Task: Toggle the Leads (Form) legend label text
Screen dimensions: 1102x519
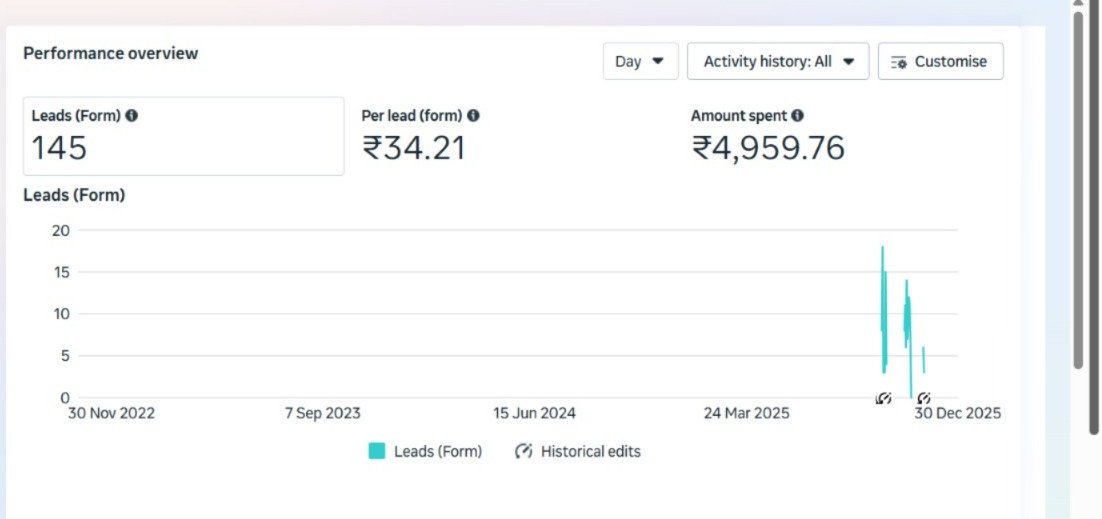Action: point(438,451)
